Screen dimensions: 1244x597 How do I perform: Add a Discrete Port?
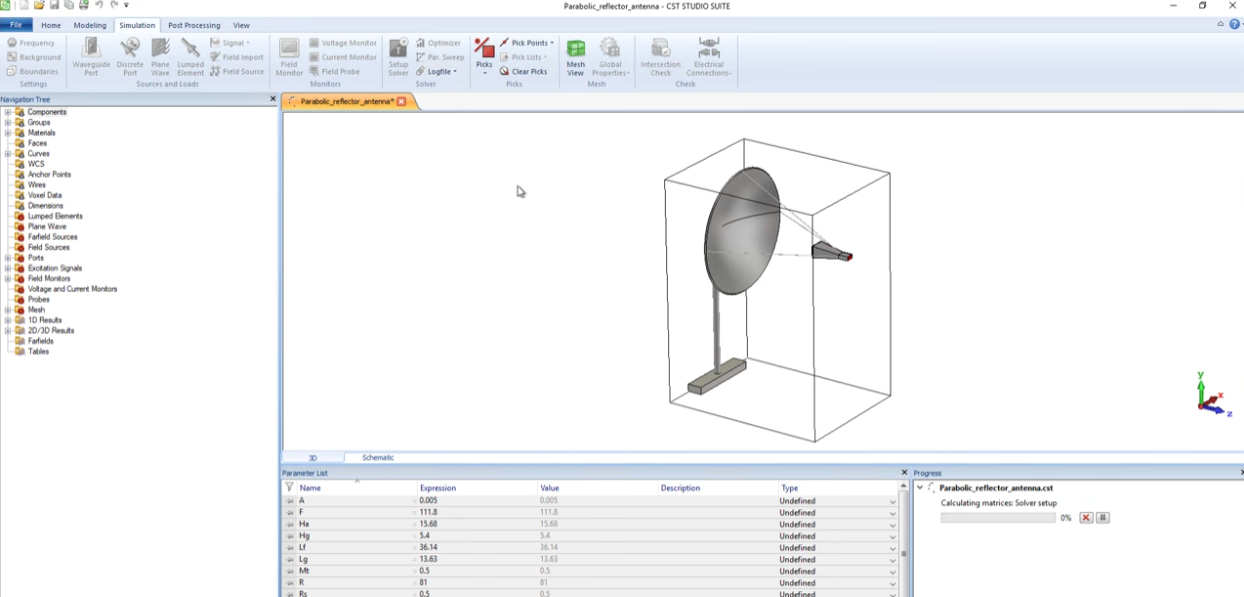tap(130, 57)
